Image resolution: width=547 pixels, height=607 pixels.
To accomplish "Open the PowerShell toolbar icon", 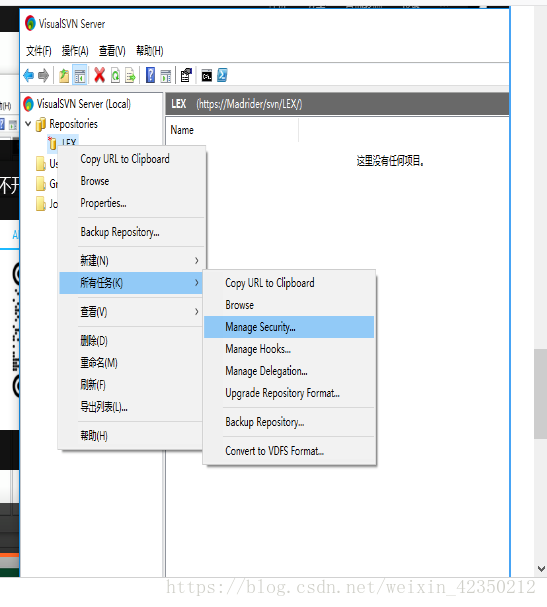I will coord(222,75).
